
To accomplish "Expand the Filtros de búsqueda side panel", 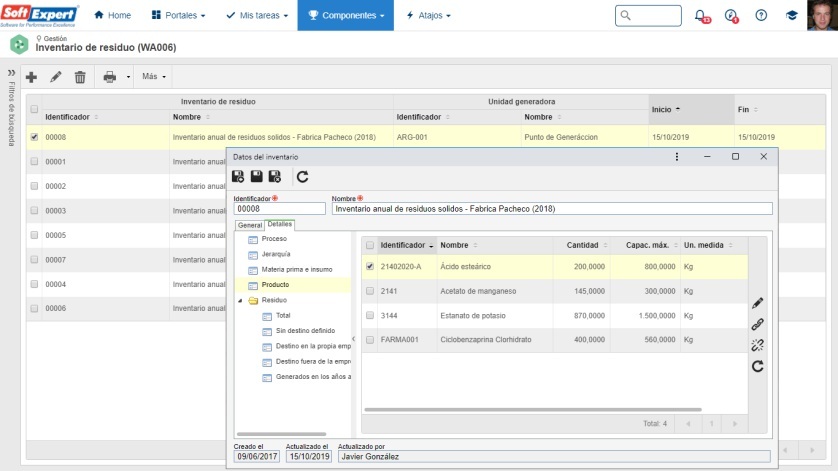I will pyautogui.click(x=11, y=73).
